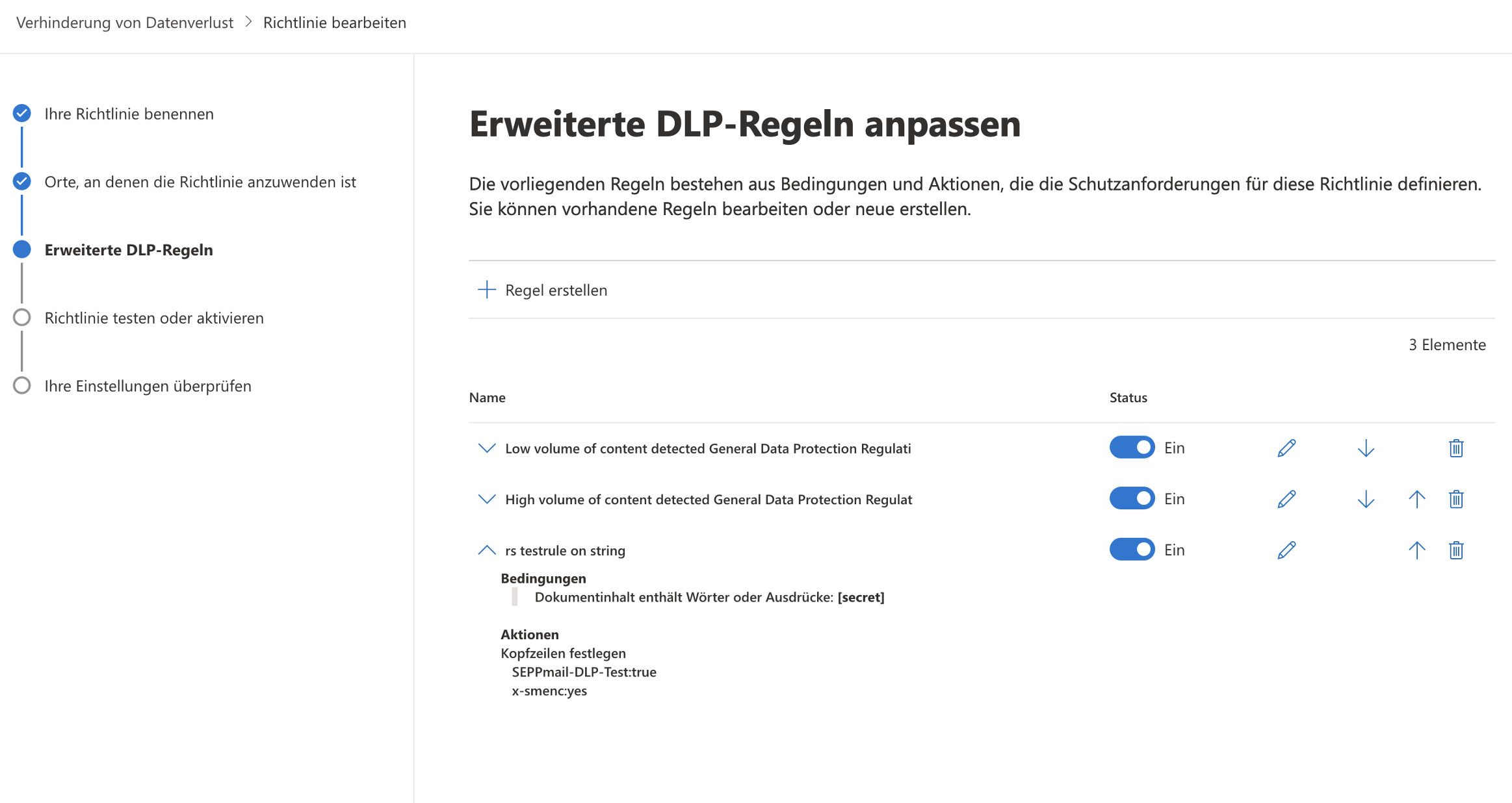The height and width of the screenshot is (803, 1512).
Task: Jump to step "Richtlinie testen oder aktivieren"
Action: [154, 318]
